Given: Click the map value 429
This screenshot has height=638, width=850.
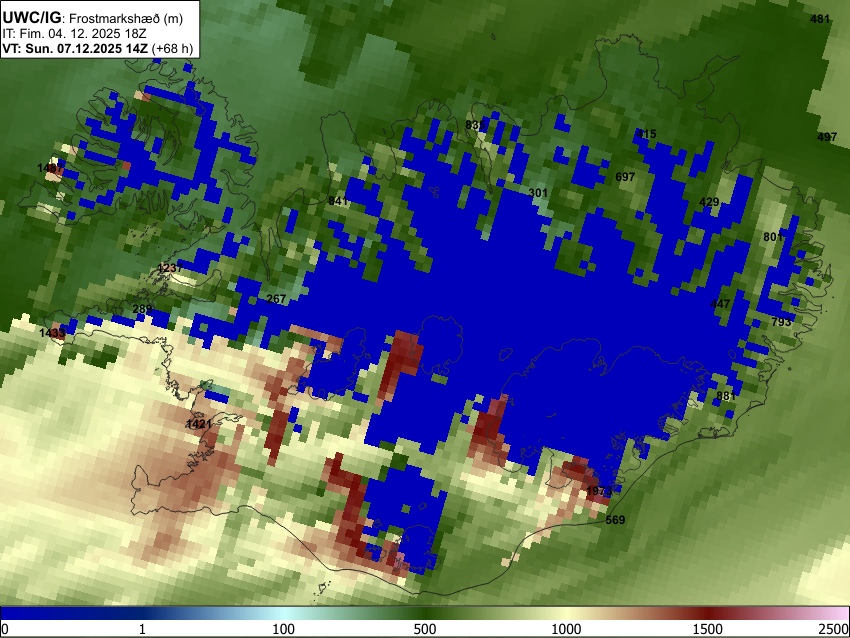Looking at the screenshot, I should (709, 202).
